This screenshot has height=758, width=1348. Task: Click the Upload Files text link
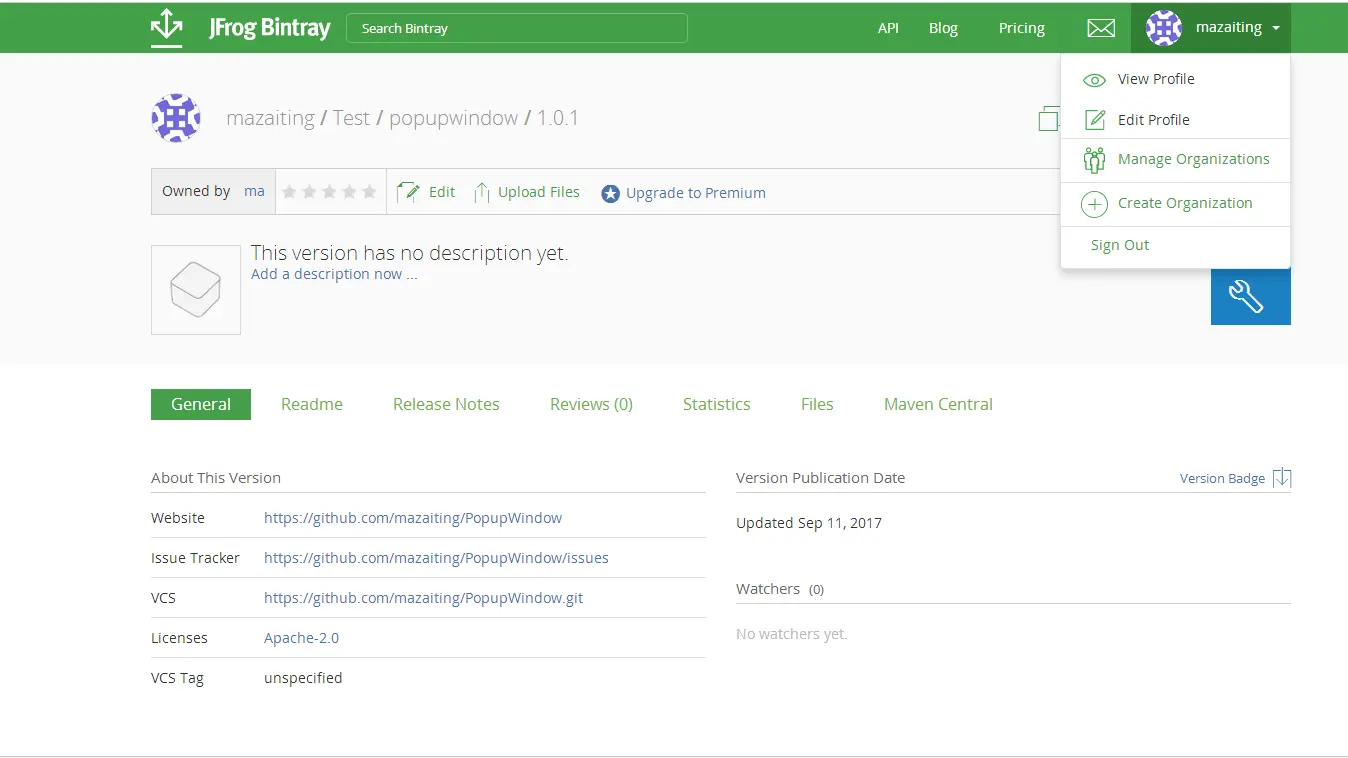(x=539, y=192)
